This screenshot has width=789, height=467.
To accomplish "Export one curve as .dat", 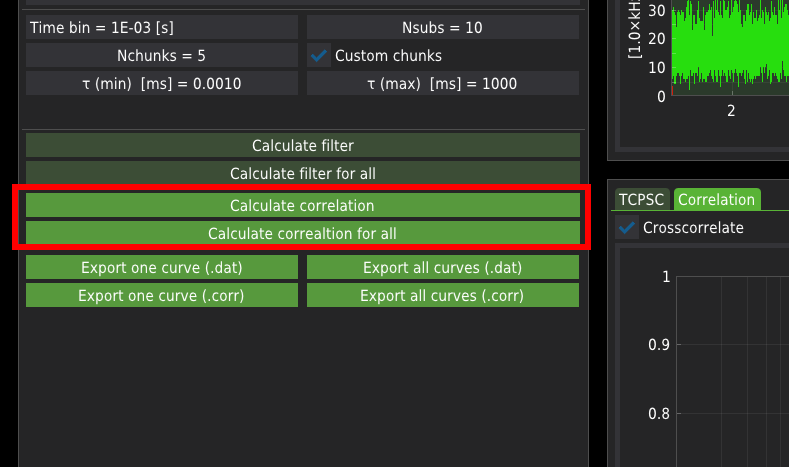I will [162, 267].
